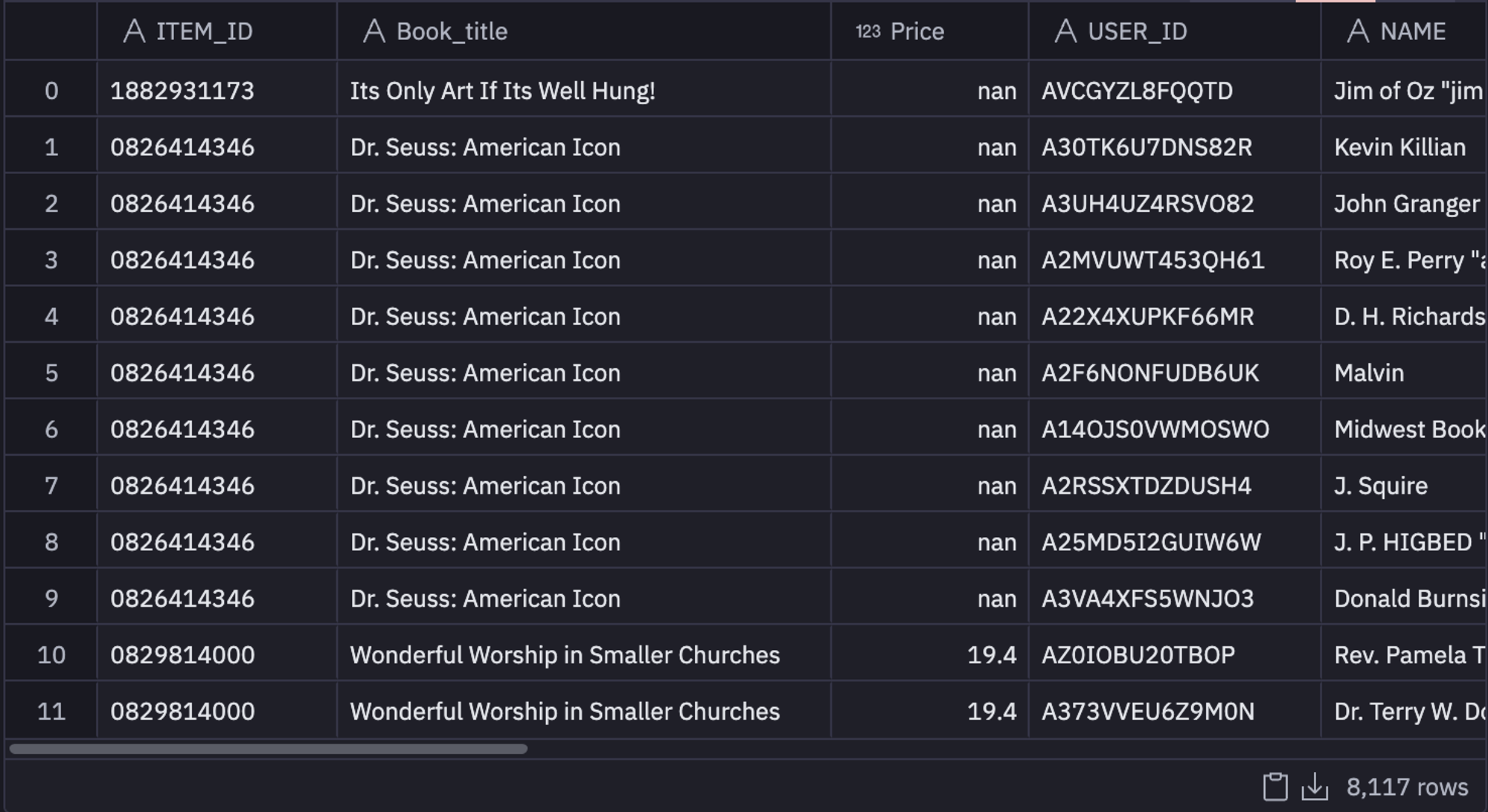Click the "8,117 rows" count label
The height and width of the screenshot is (812, 1488).
[x=1407, y=787]
